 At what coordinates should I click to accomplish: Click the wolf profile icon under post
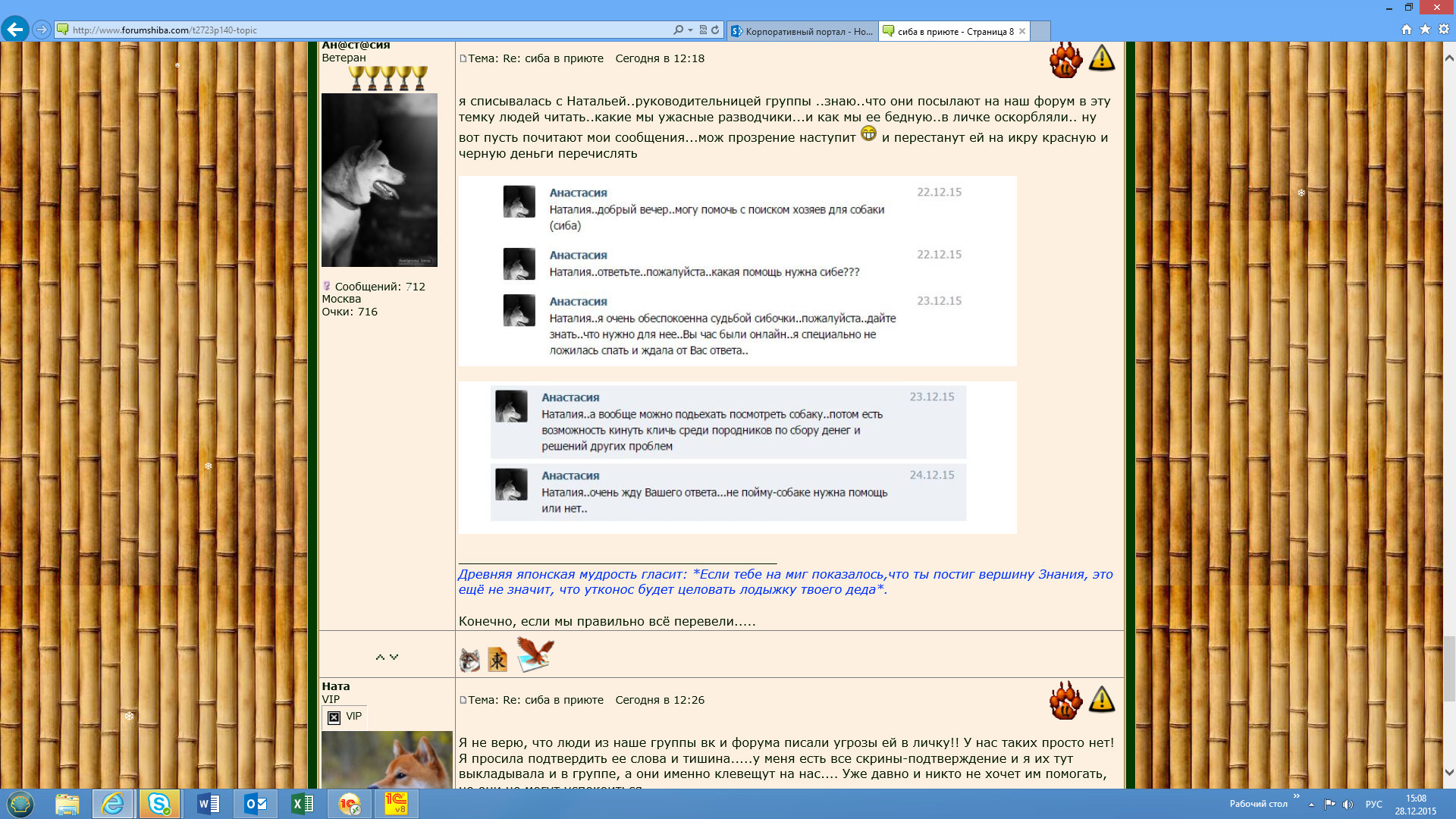(469, 660)
